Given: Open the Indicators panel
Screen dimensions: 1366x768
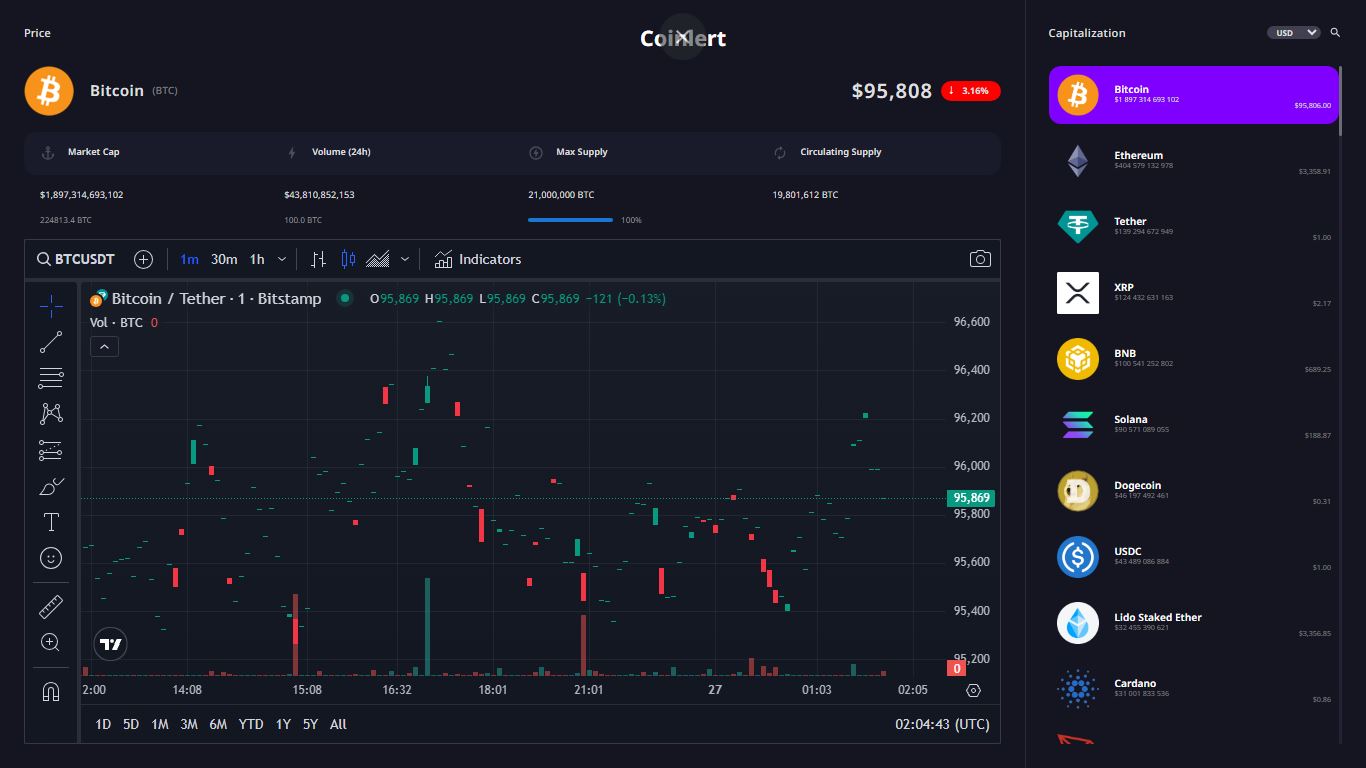Looking at the screenshot, I should coord(478,259).
